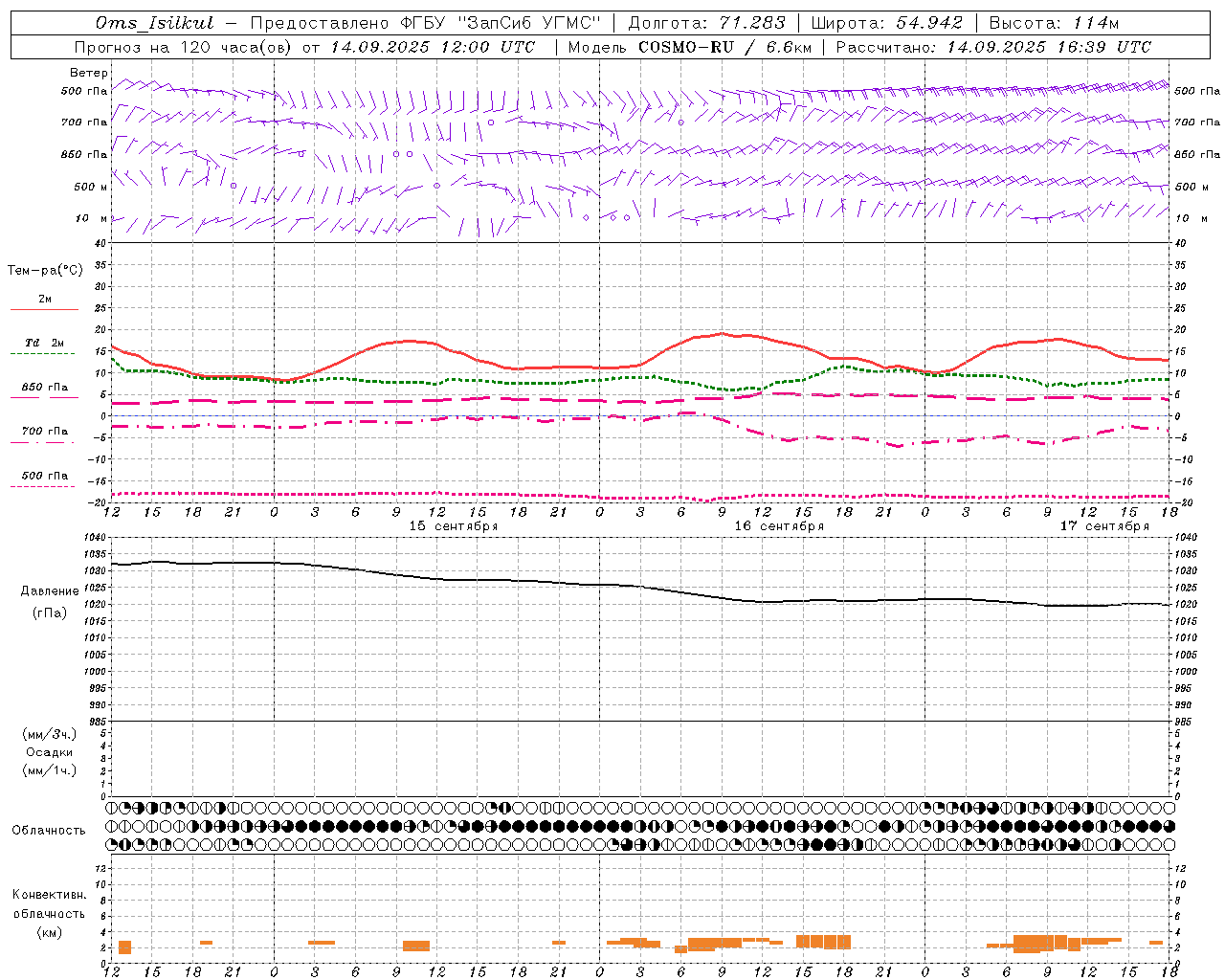
Task: Click the 'Осадки' precipitation label
Action: [50, 752]
